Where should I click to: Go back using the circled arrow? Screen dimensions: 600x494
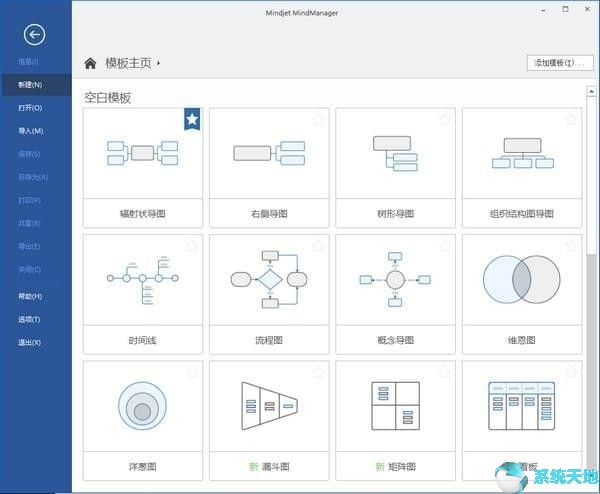[x=34, y=35]
